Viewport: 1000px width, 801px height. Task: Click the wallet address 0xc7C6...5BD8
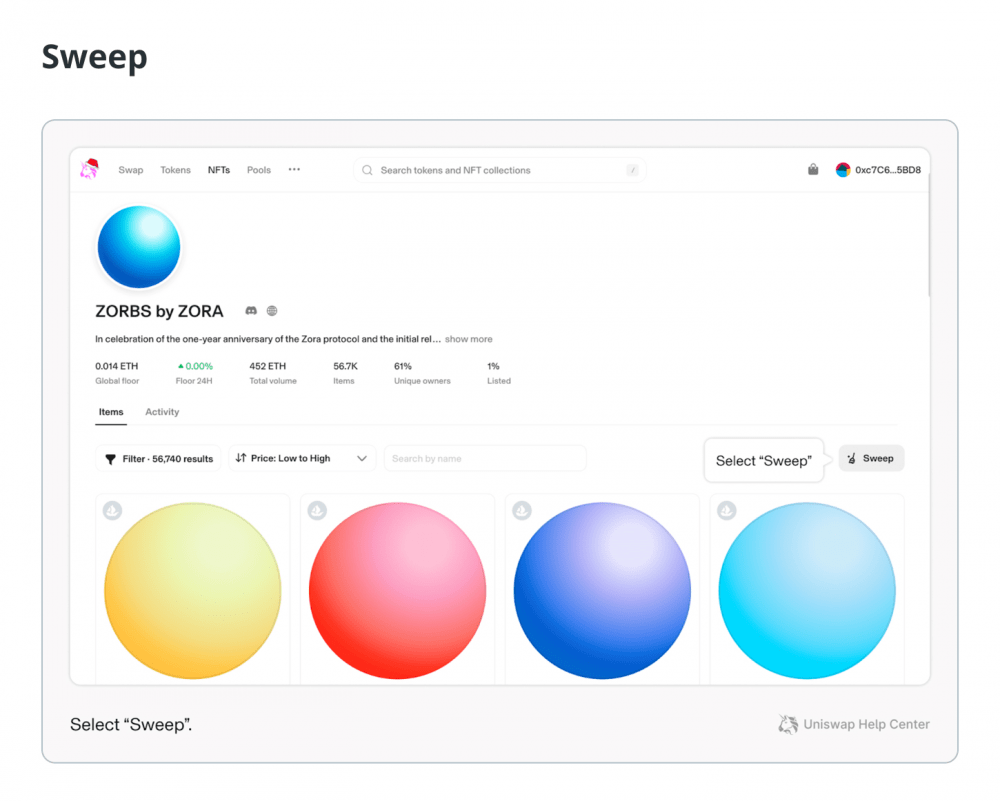pos(888,170)
